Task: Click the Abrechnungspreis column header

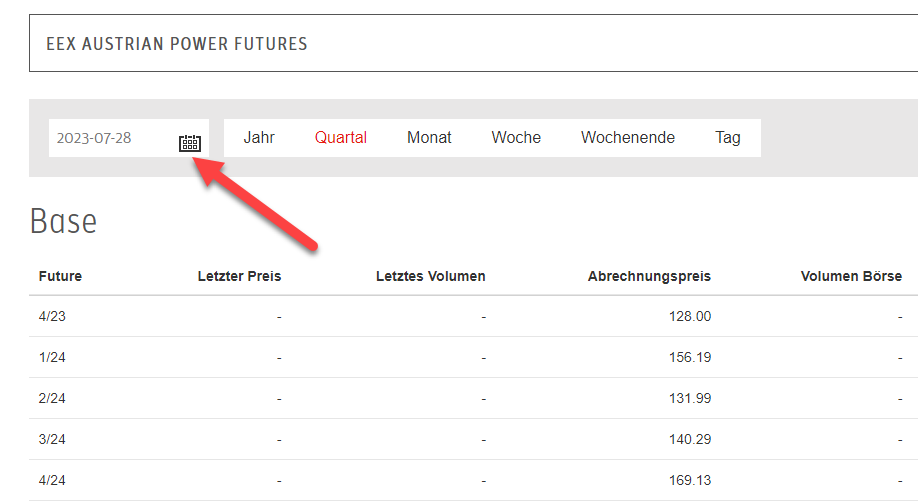Action: tap(649, 276)
